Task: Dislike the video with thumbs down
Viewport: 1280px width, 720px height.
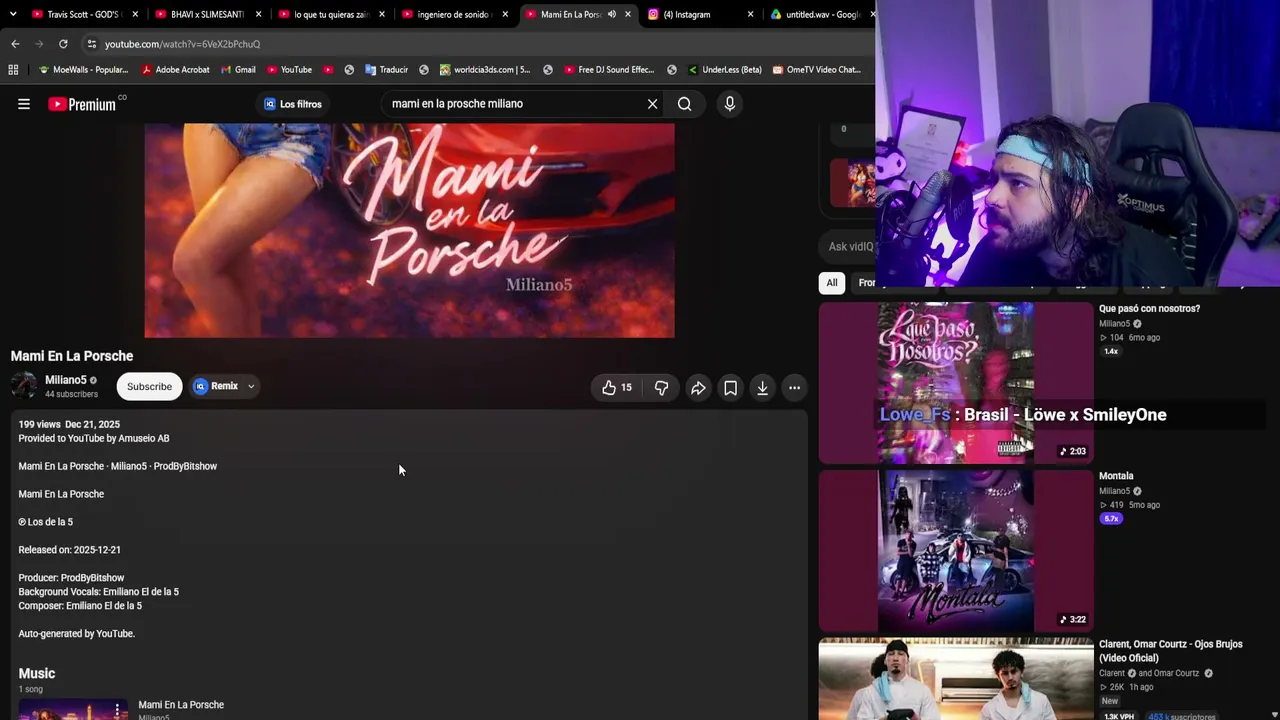Action: pos(661,388)
